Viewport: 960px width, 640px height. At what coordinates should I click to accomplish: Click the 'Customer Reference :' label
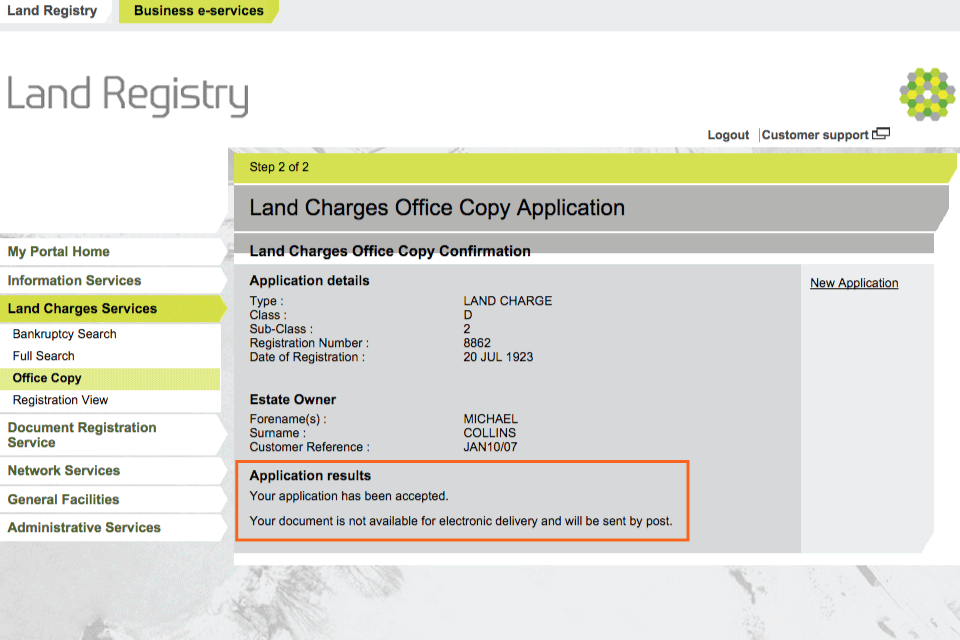coord(309,447)
